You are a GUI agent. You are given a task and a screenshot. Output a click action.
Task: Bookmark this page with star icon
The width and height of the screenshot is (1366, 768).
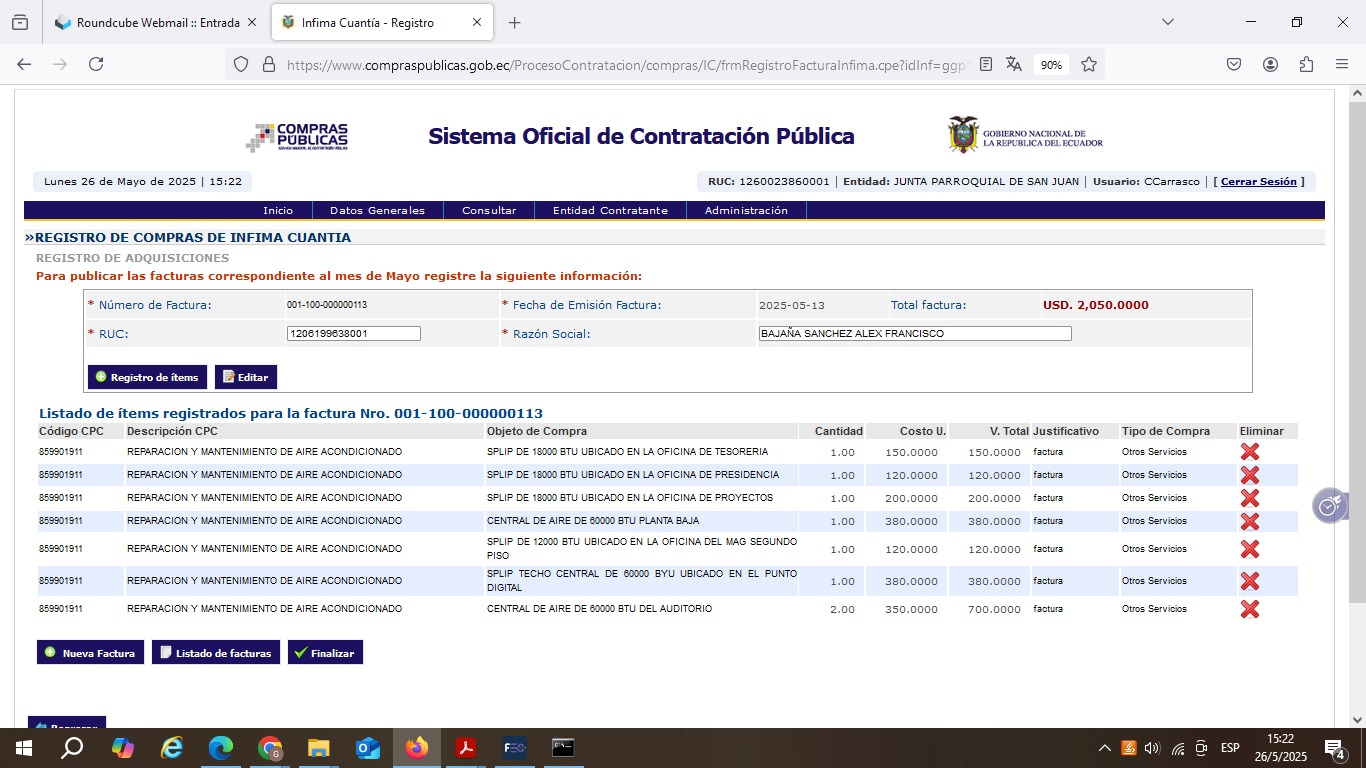(x=1089, y=64)
